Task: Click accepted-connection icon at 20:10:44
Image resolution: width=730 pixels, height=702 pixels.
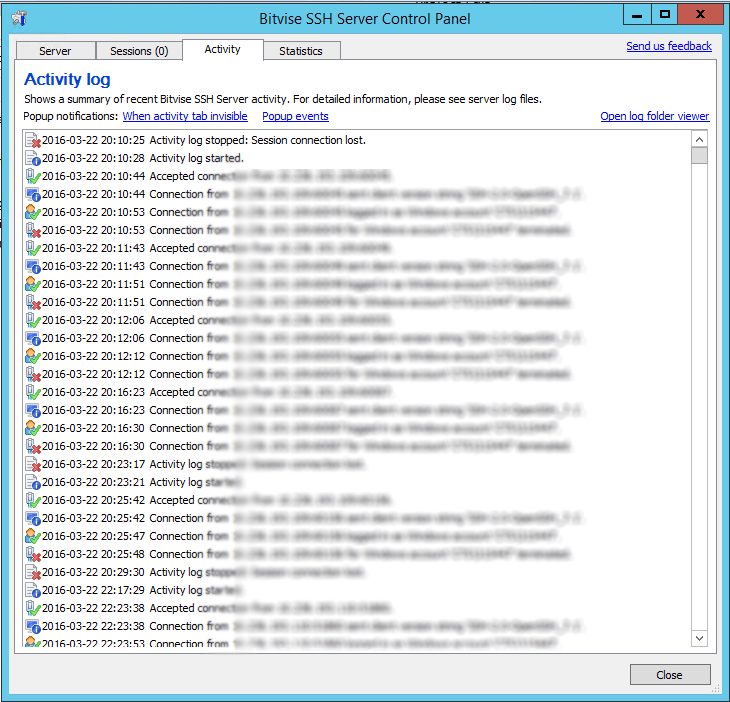Action: tap(33, 176)
